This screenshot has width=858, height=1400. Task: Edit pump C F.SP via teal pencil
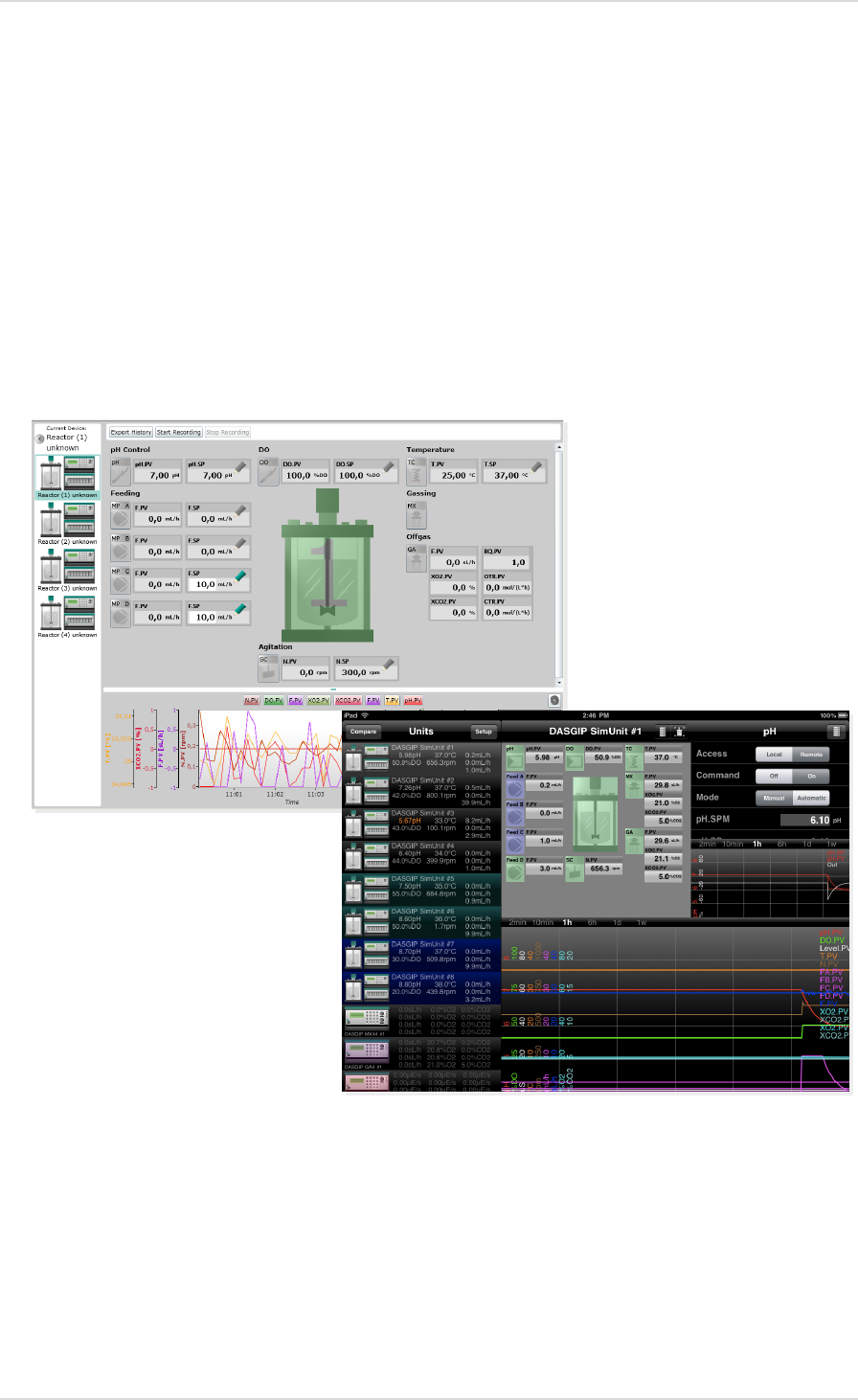click(240, 576)
